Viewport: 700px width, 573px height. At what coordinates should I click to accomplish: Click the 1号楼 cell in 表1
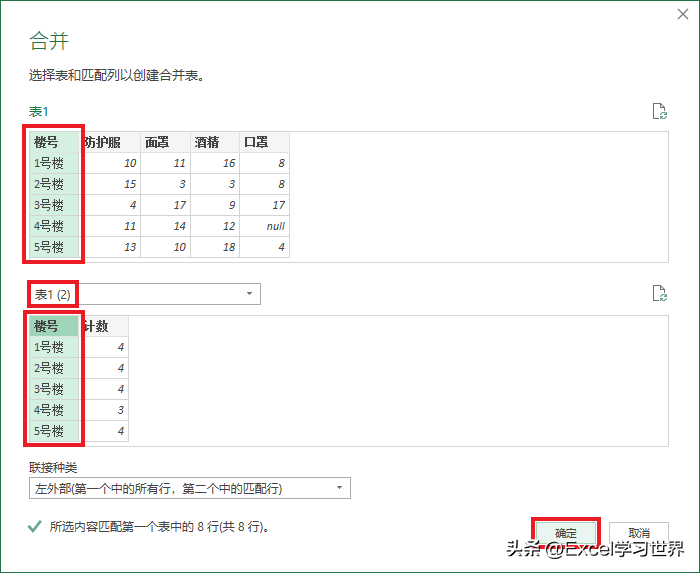(55, 163)
